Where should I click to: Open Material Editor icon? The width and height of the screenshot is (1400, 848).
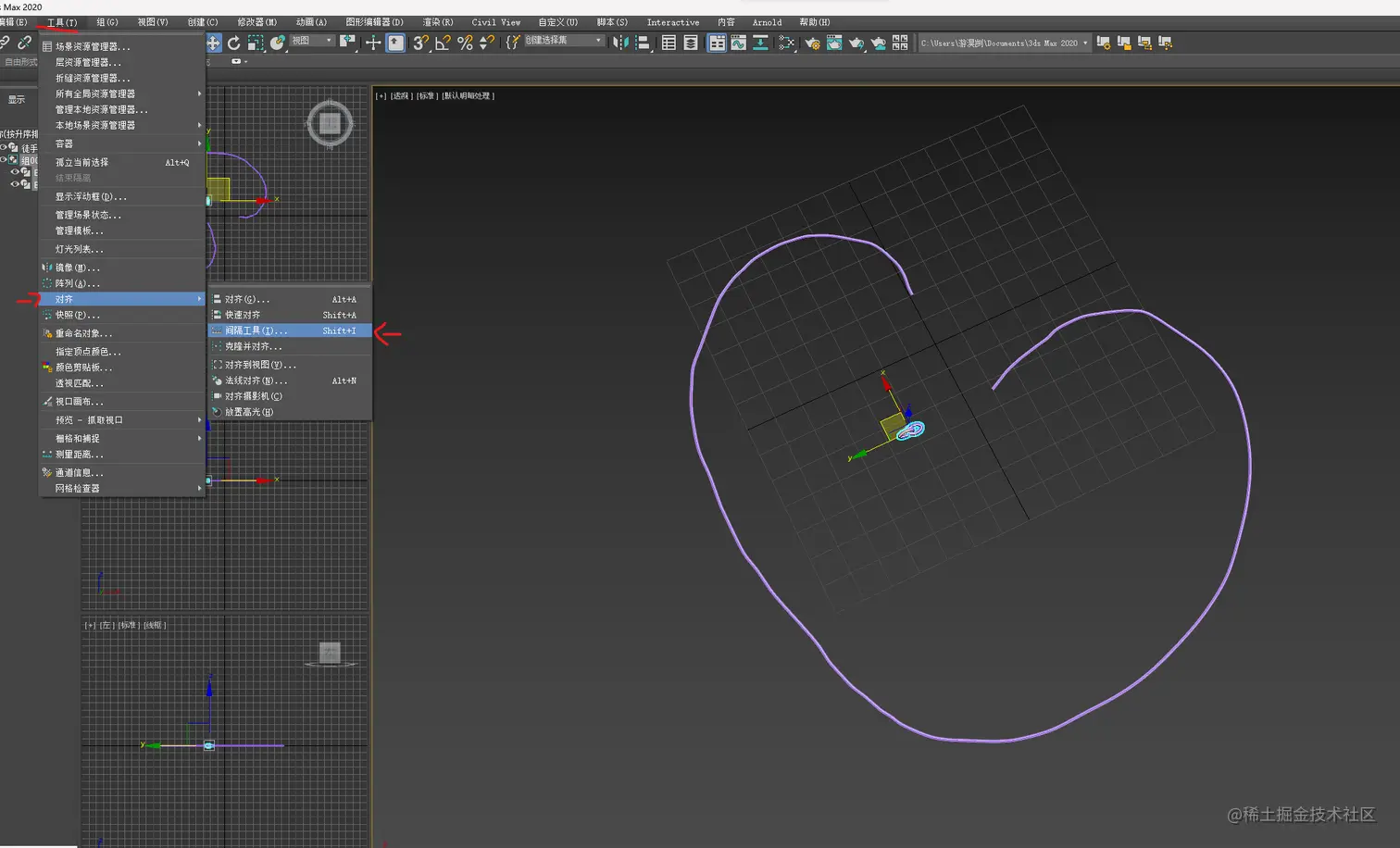786,43
